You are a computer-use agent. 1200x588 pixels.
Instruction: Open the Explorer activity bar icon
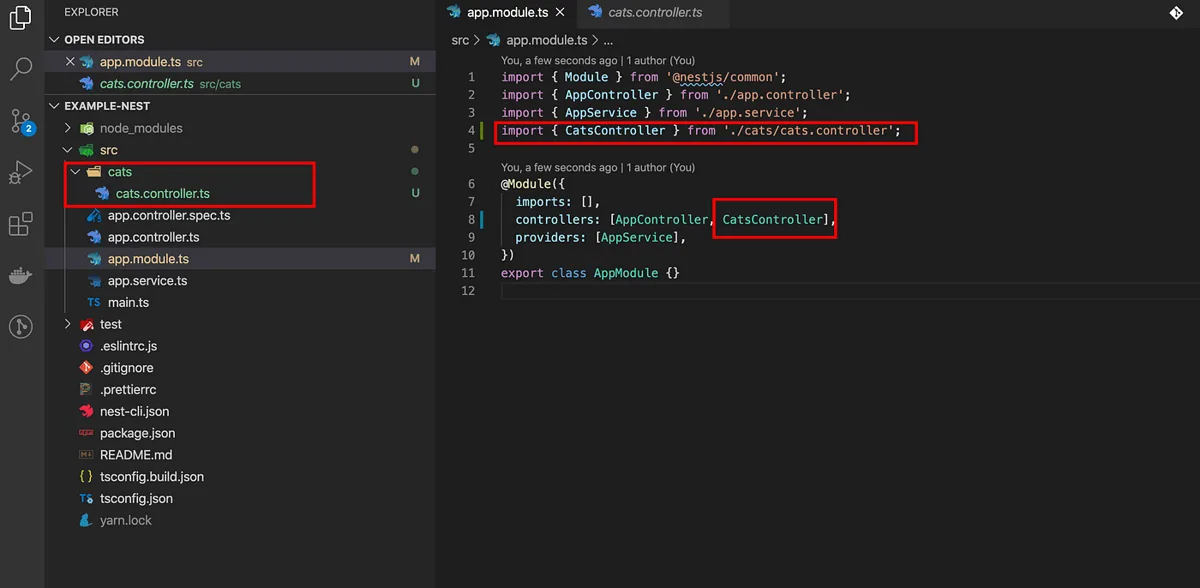point(21,18)
